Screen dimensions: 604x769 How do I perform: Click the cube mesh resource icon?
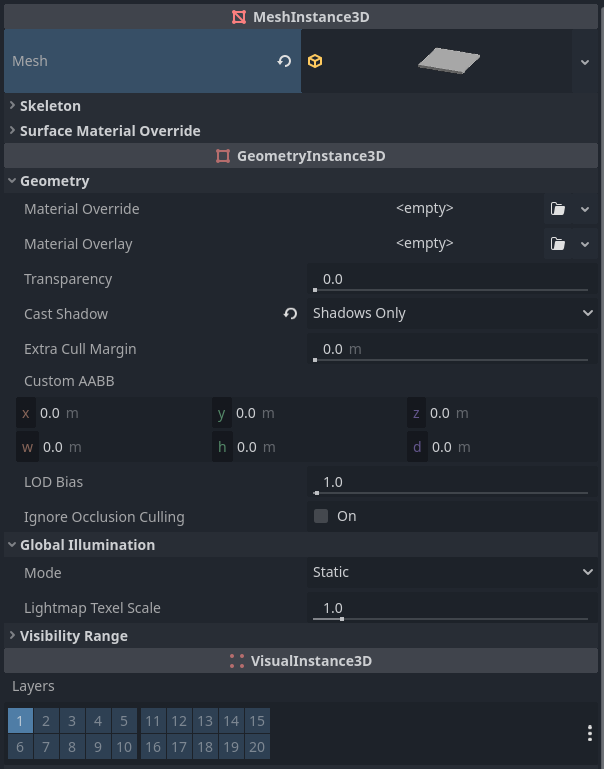(x=315, y=61)
